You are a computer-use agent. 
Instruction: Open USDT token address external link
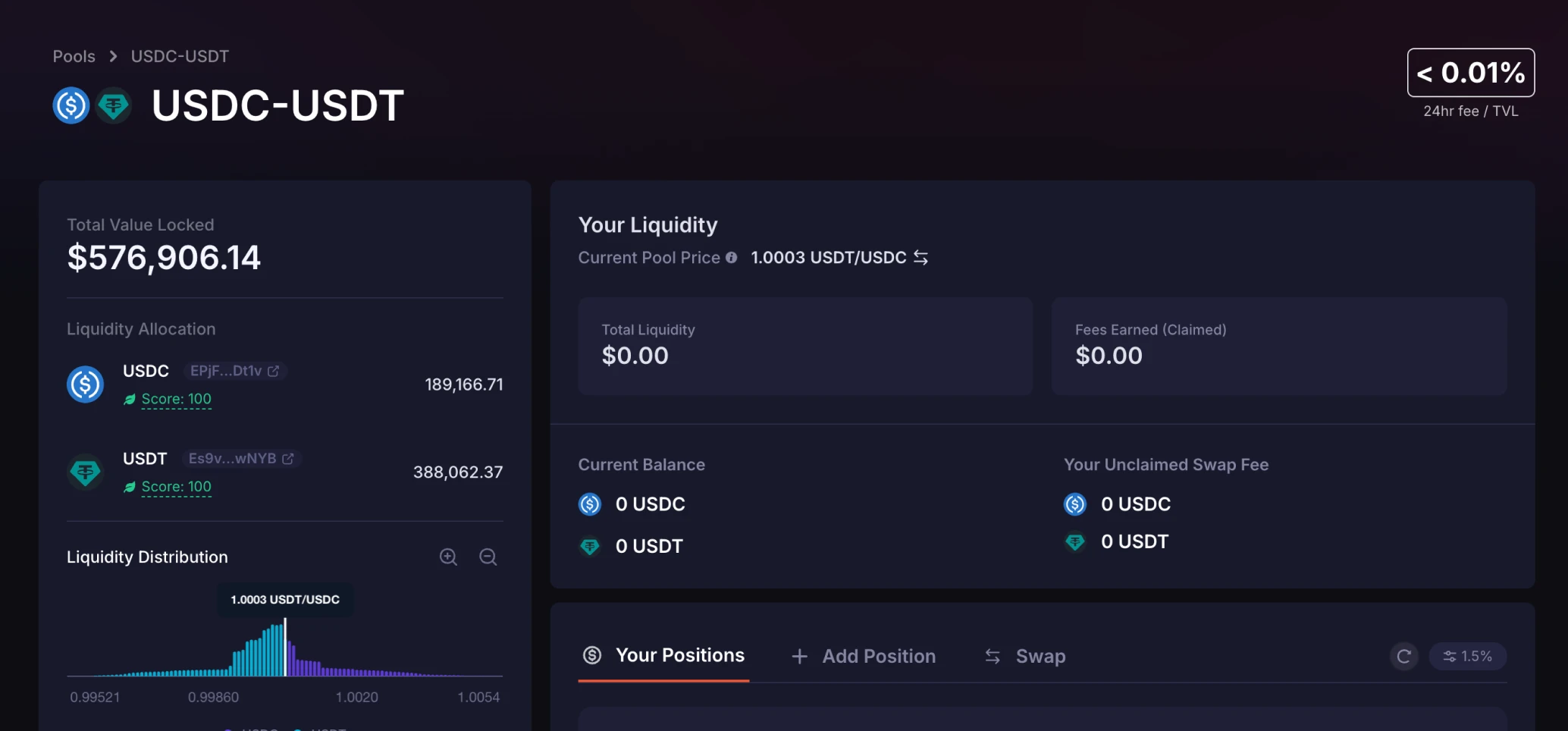point(288,459)
